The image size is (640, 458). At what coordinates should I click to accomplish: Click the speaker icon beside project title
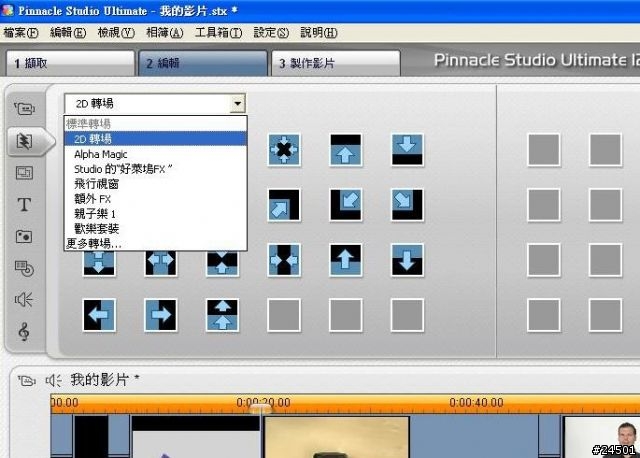coord(53,380)
